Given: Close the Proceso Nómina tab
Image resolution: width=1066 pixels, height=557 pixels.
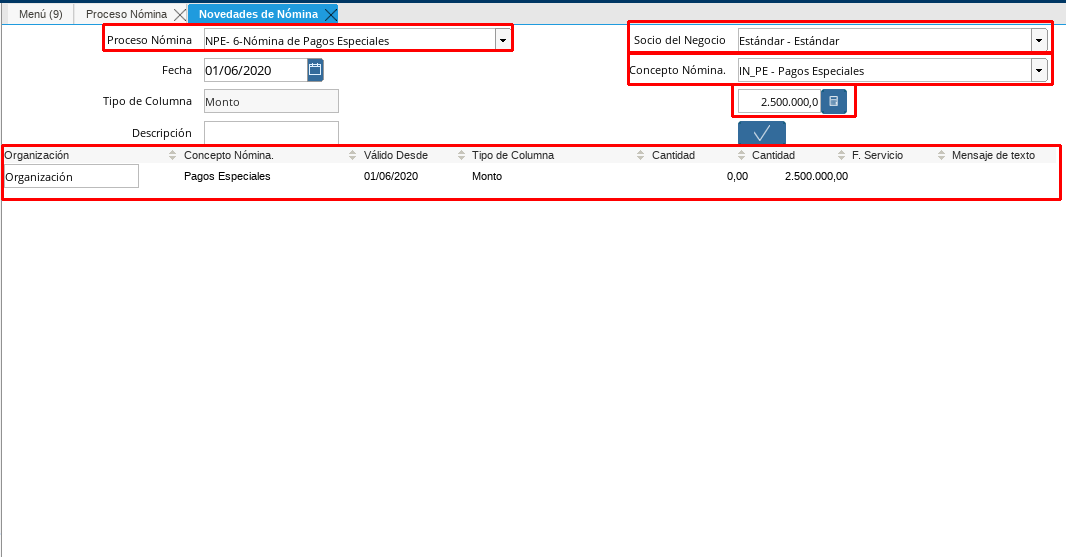Looking at the screenshot, I should (x=179, y=14).
